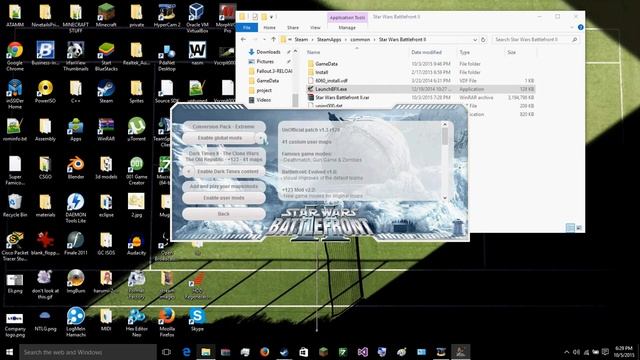Expand the Explorer address history dropdown
The height and width of the screenshot is (360, 640).
475,40
